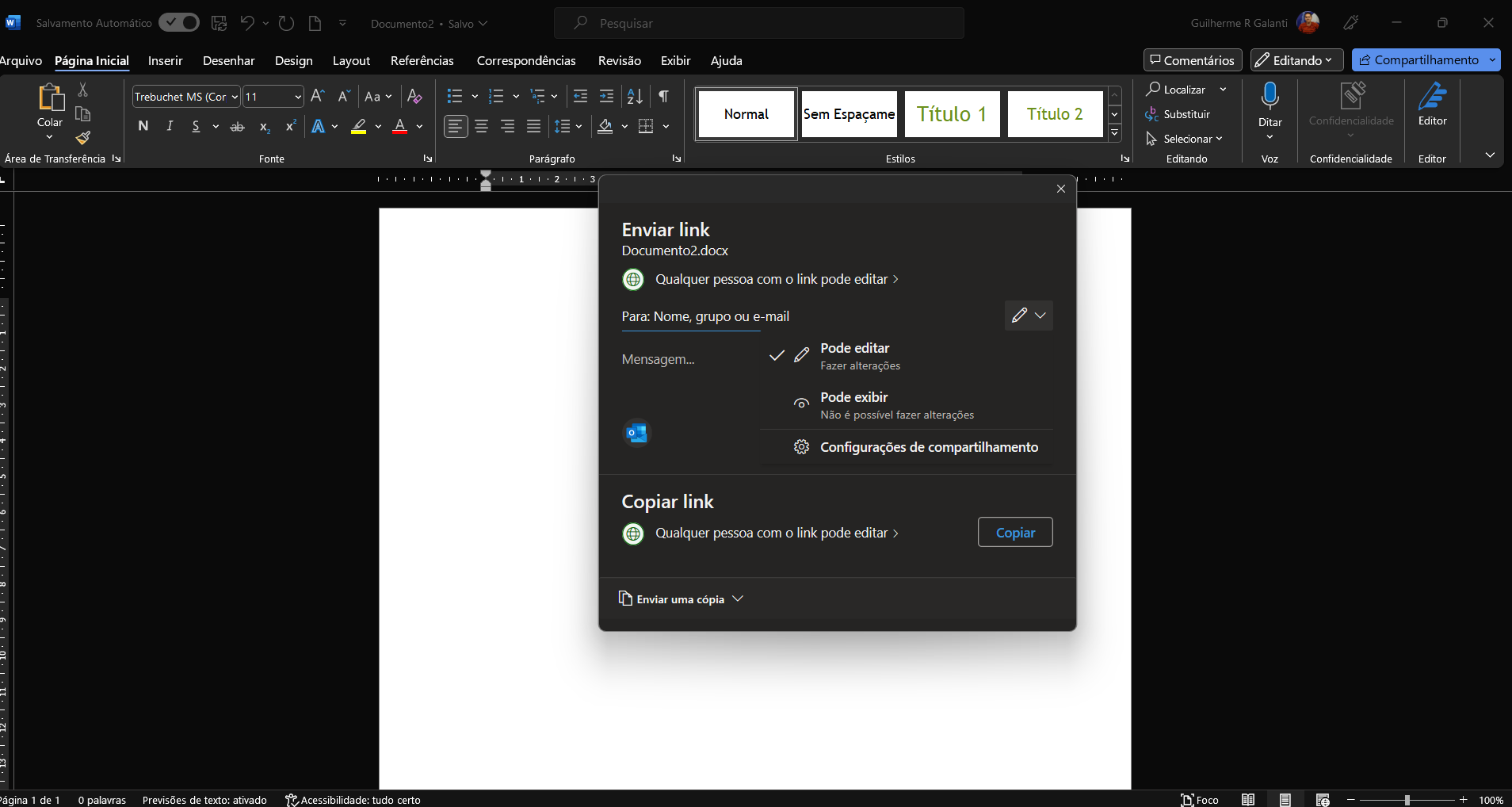Click the Save icon in title bar
This screenshot has width=1512, height=807.
220,23
